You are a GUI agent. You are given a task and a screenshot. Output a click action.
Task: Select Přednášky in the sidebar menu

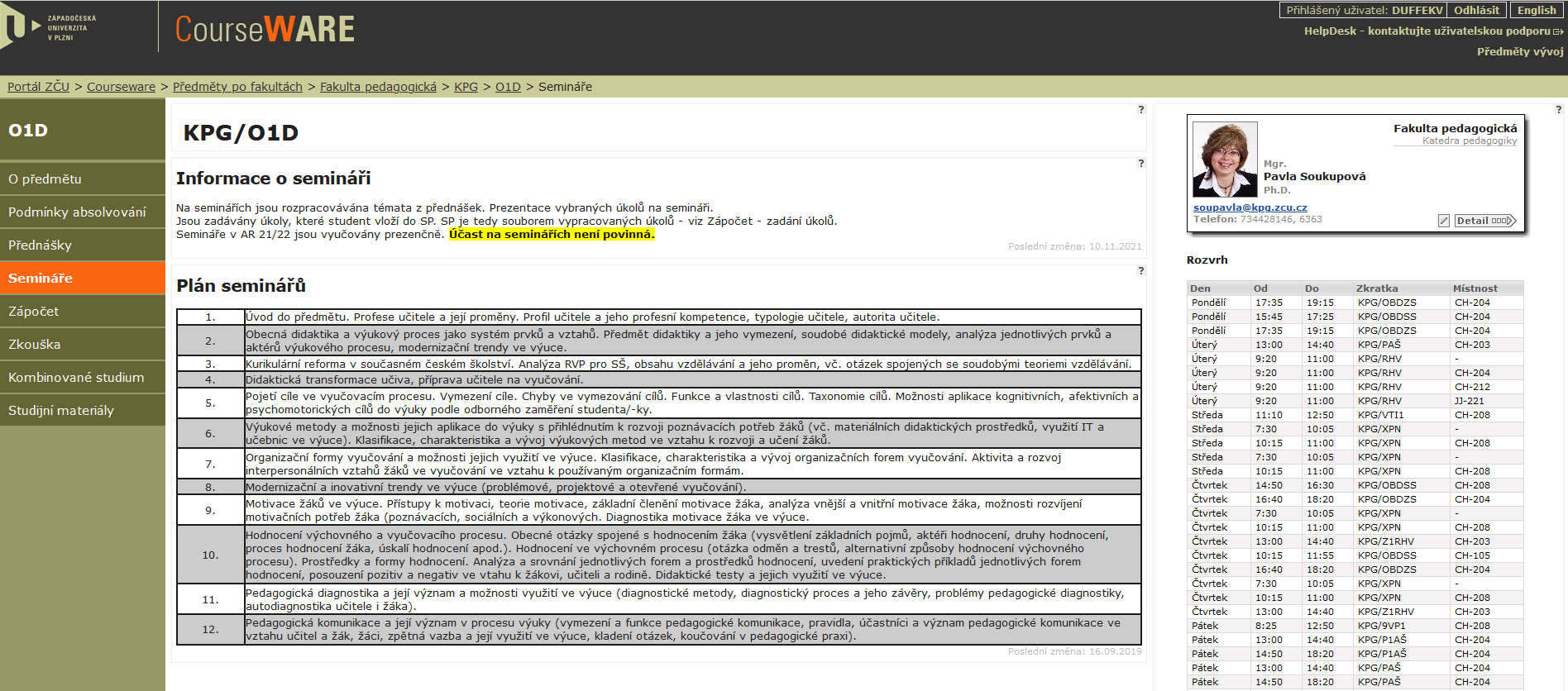83,245
